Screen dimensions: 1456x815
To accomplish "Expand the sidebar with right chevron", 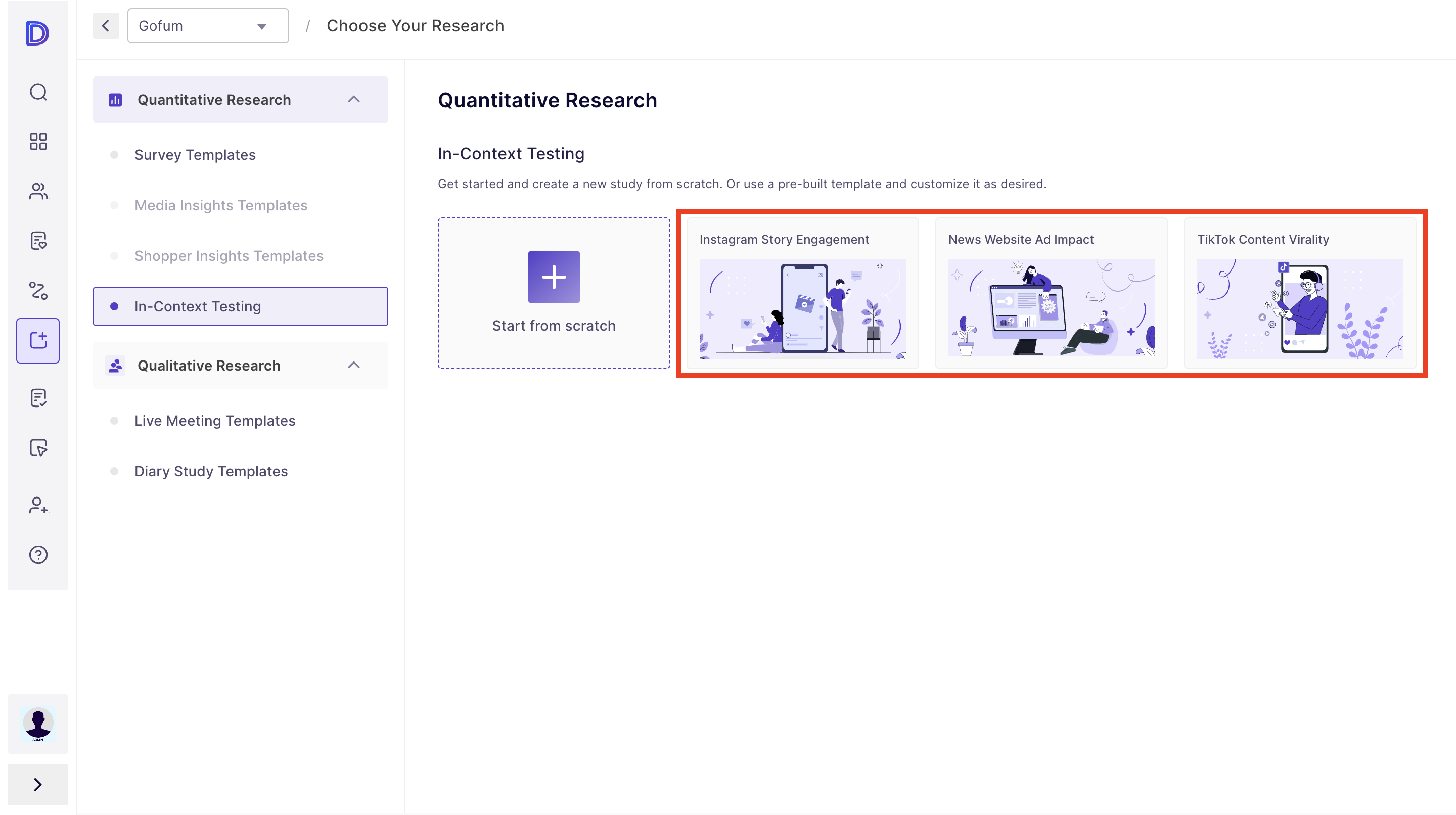I will [38, 785].
